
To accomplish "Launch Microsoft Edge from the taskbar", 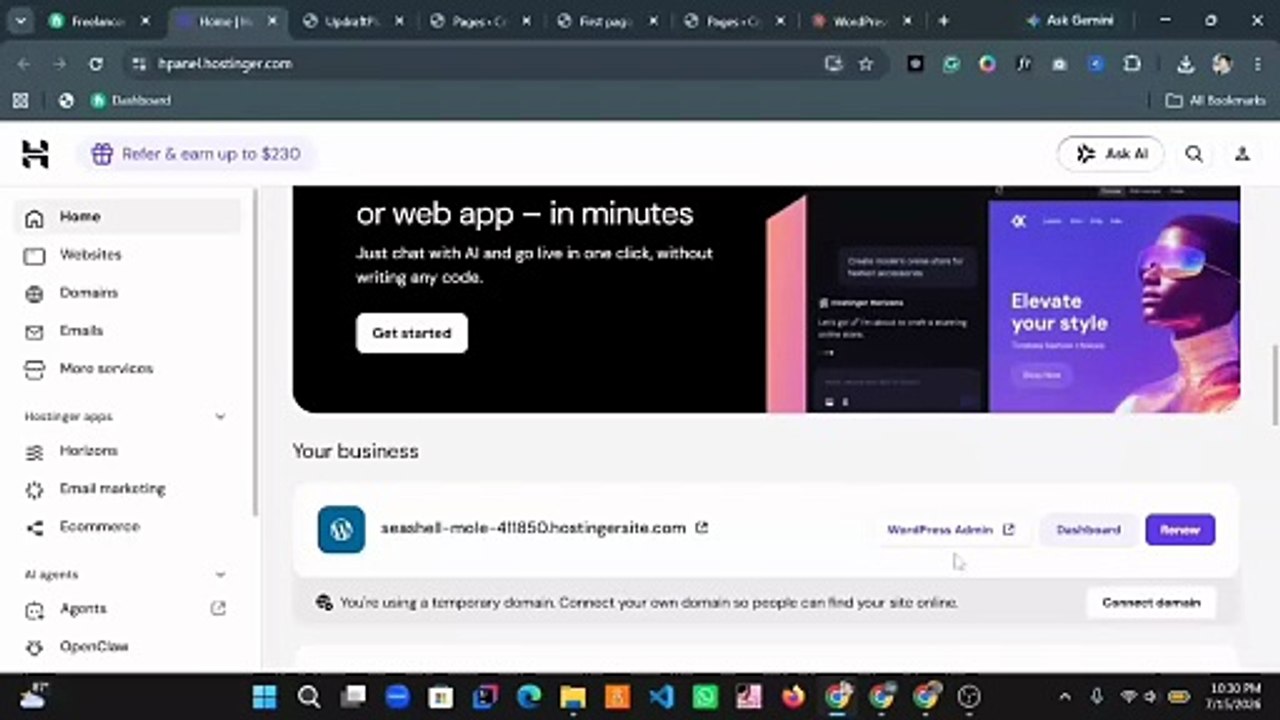I will click(x=529, y=697).
